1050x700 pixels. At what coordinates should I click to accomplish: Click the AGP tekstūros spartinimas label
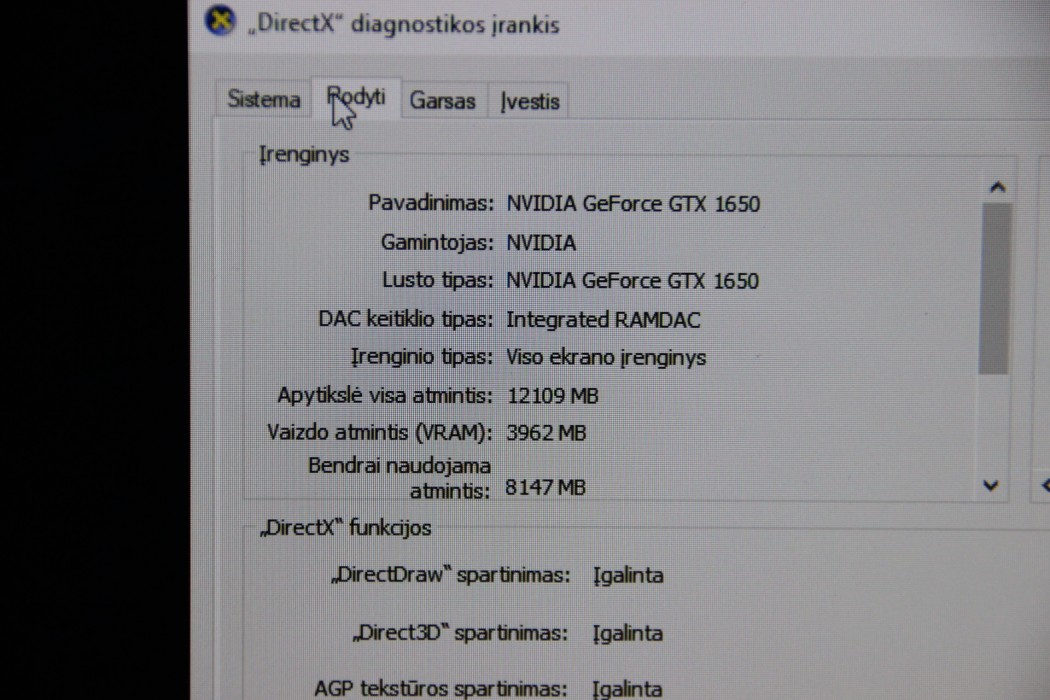(x=441, y=689)
